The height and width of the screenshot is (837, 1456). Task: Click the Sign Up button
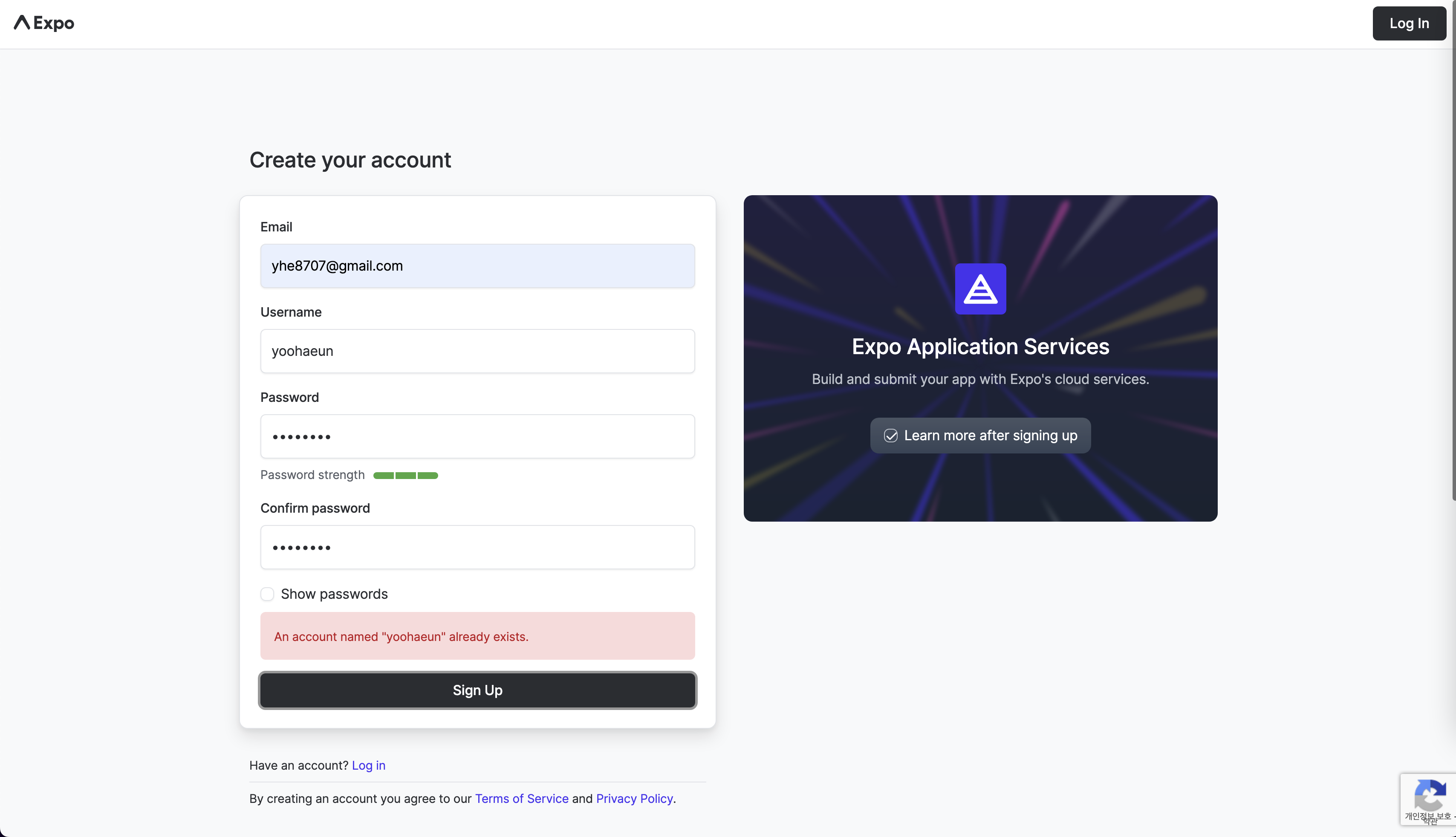tap(477, 690)
